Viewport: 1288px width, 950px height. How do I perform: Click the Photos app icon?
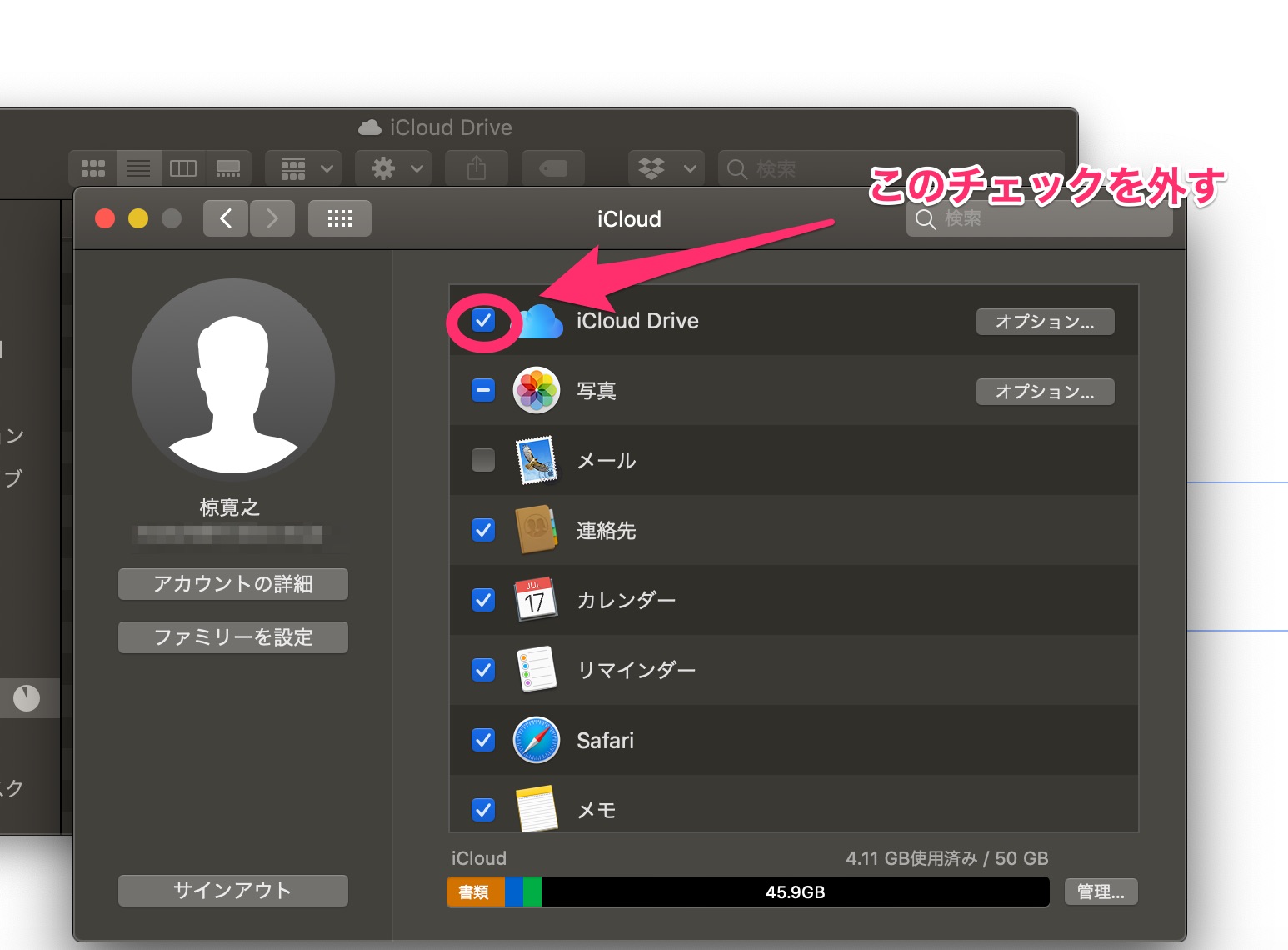click(537, 390)
